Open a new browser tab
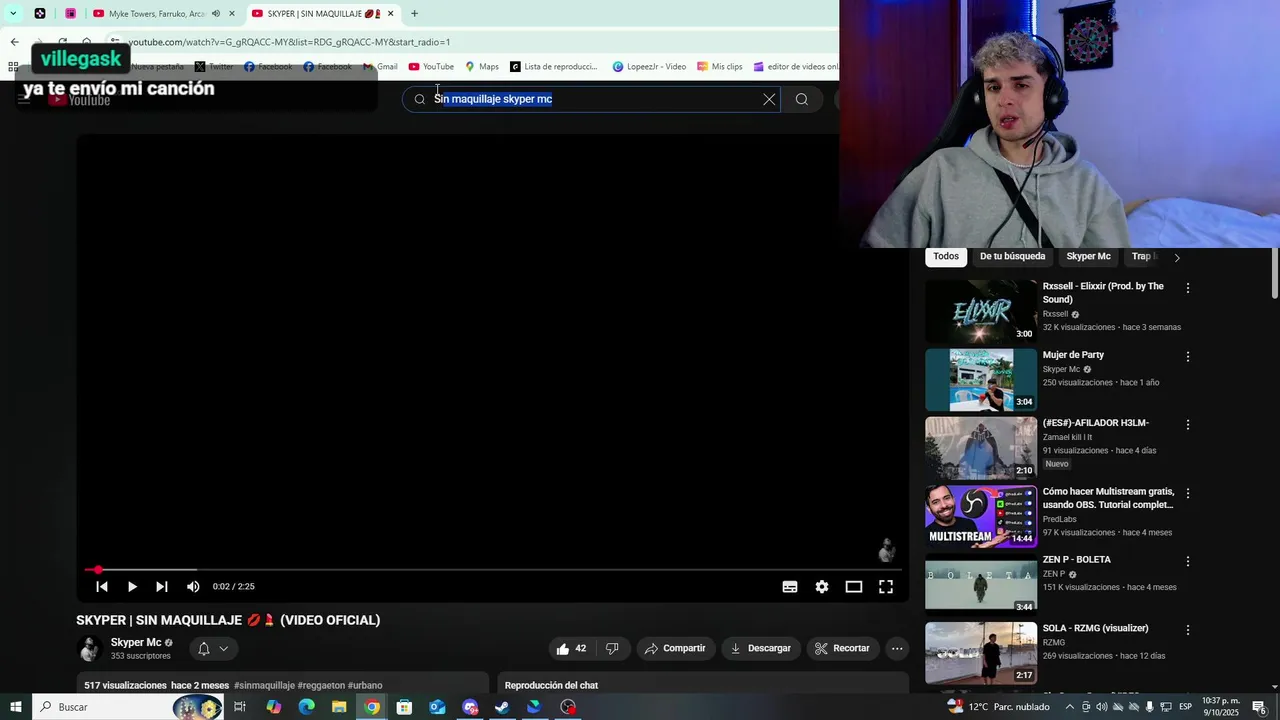The width and height of the screenshot is (1280, 720). (x=414, y=14)
